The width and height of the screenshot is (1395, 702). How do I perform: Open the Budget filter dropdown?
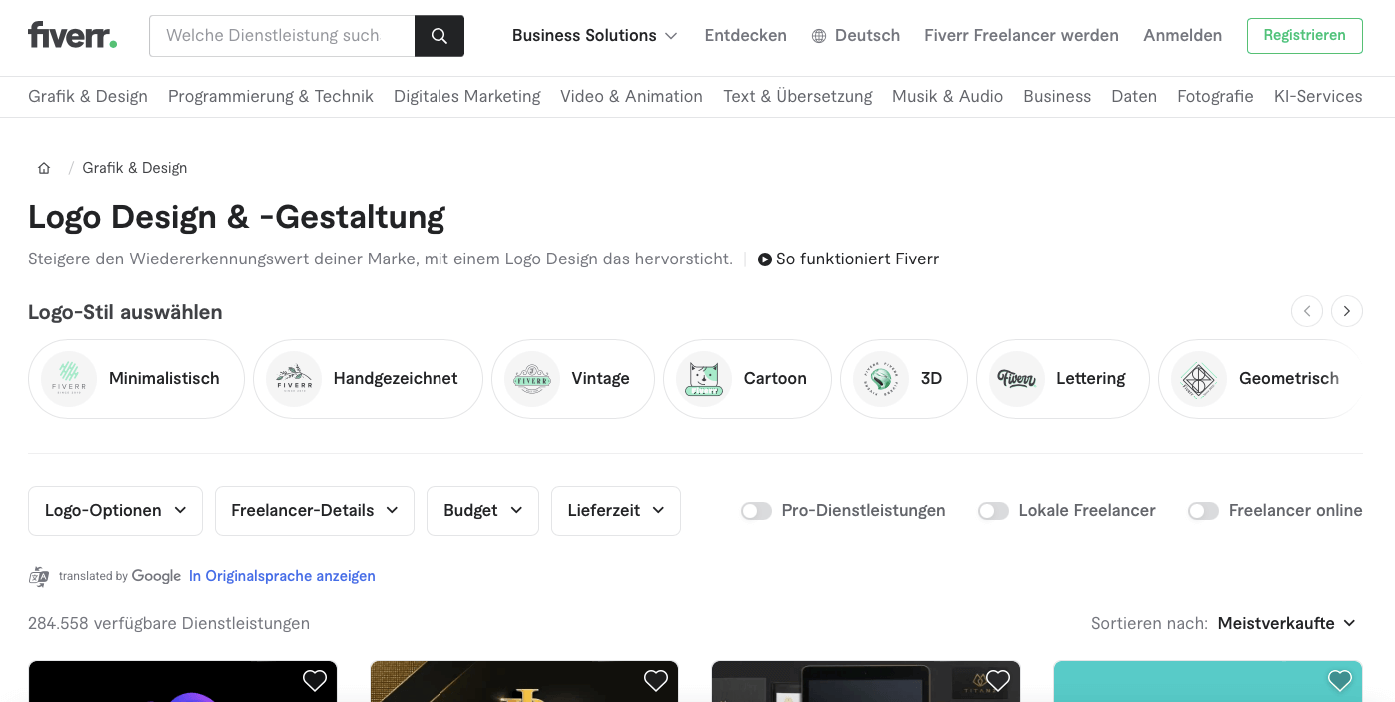(x=483, y=511)
